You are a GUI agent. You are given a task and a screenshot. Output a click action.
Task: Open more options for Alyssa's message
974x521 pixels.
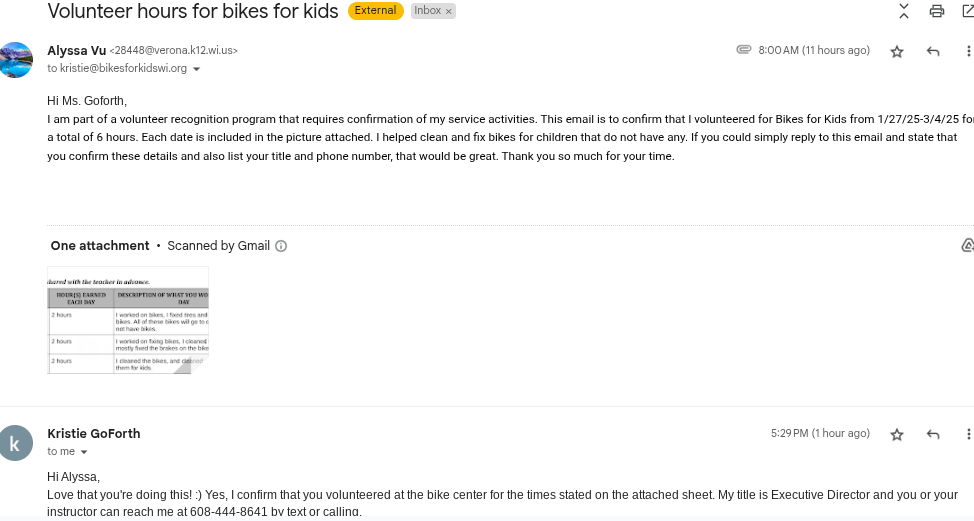click(x=967, y=51)
